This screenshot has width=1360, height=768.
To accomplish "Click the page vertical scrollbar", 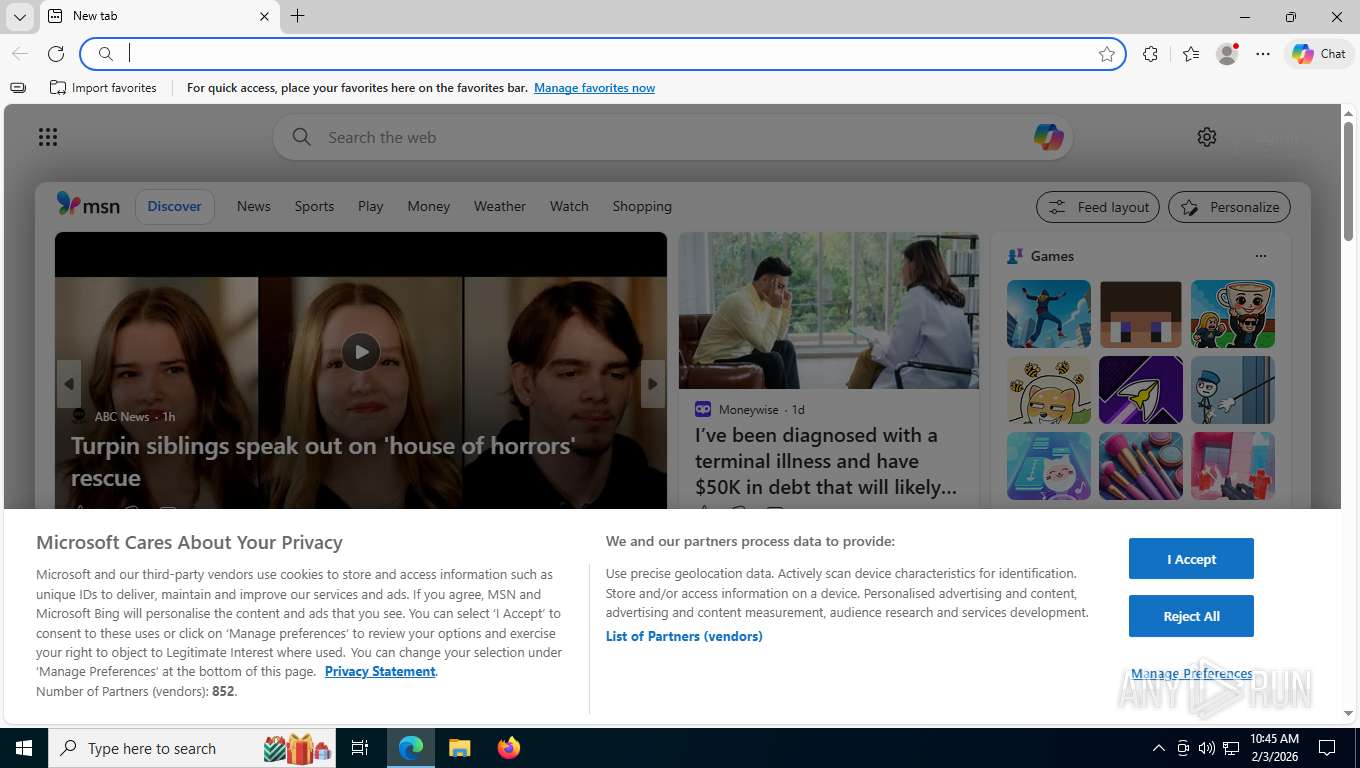I will pos(1348,180).
